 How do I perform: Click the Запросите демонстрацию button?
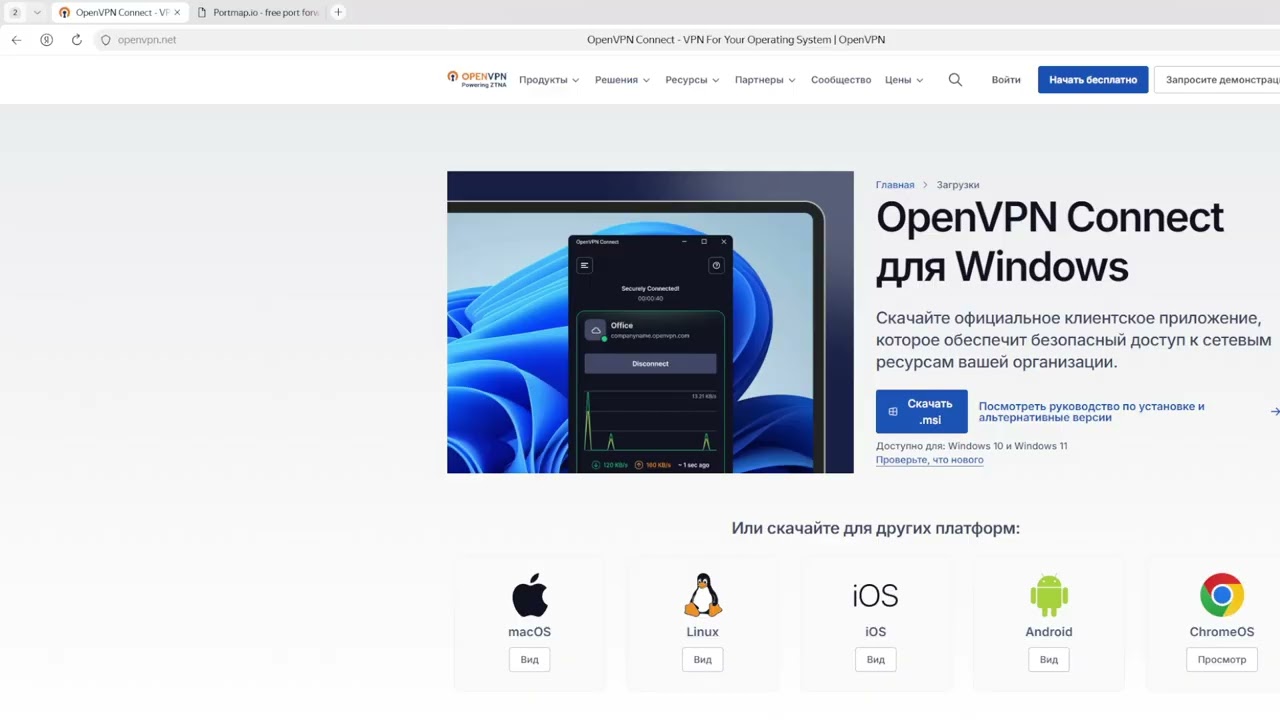pos(1217,80)
